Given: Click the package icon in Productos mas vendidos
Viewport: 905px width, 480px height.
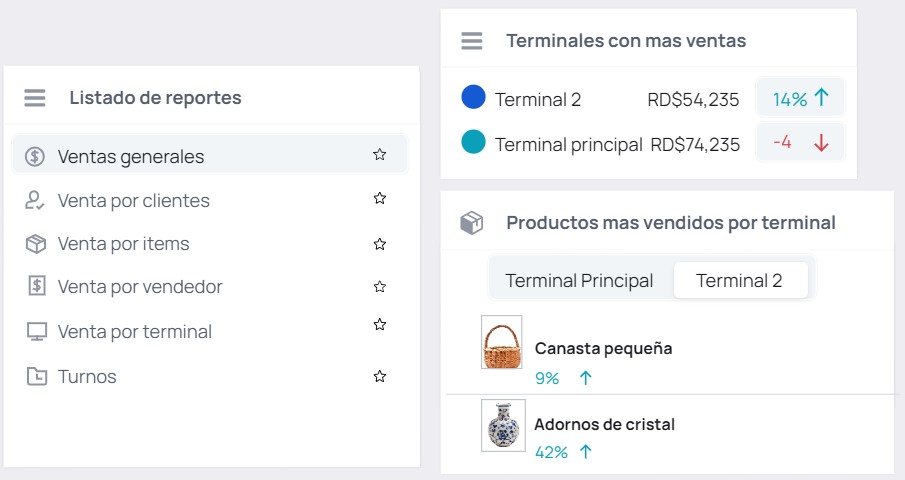Looking at the screenshot, I should click(x=471, y=223).
